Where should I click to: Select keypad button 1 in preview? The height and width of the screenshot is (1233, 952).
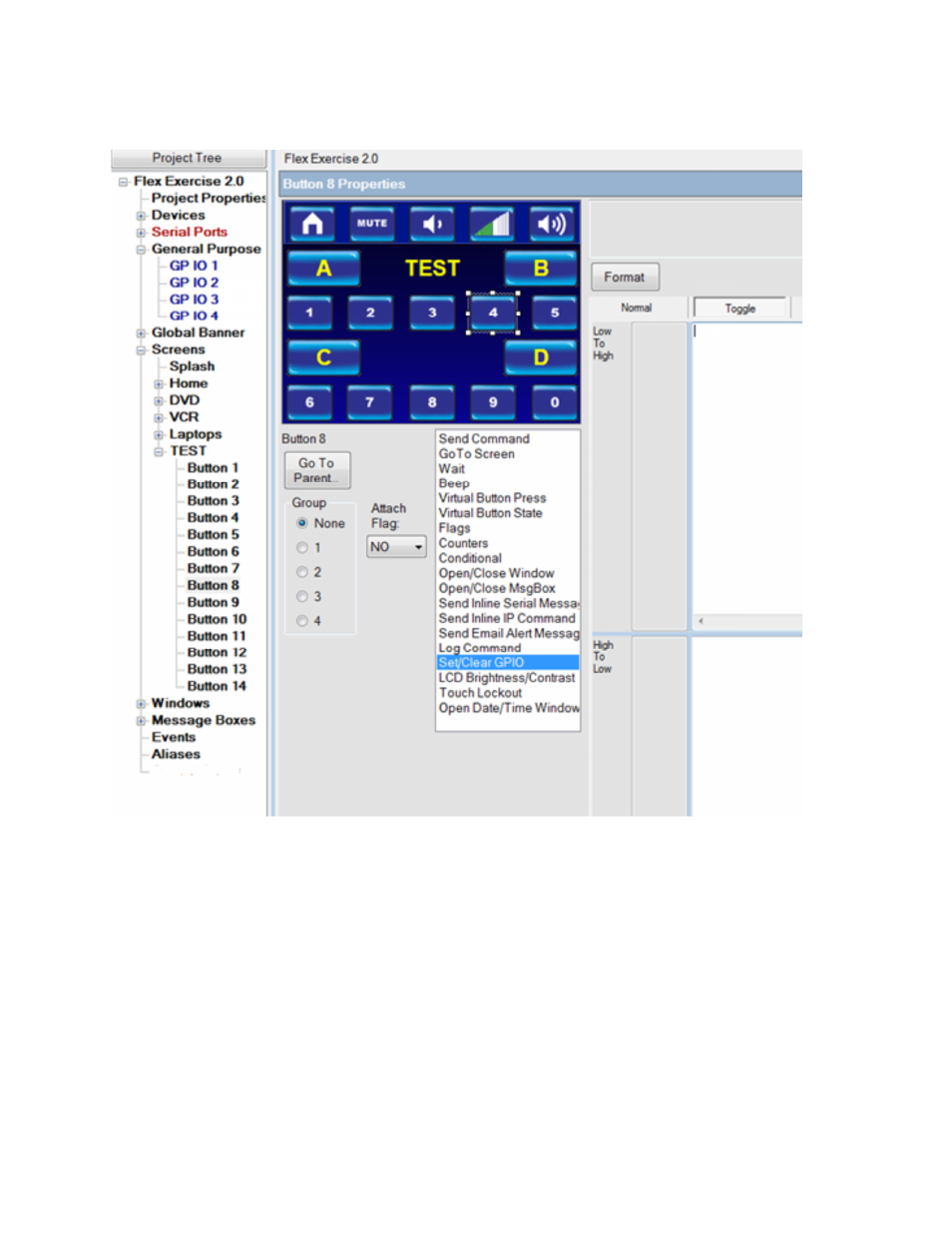point(309,312)
